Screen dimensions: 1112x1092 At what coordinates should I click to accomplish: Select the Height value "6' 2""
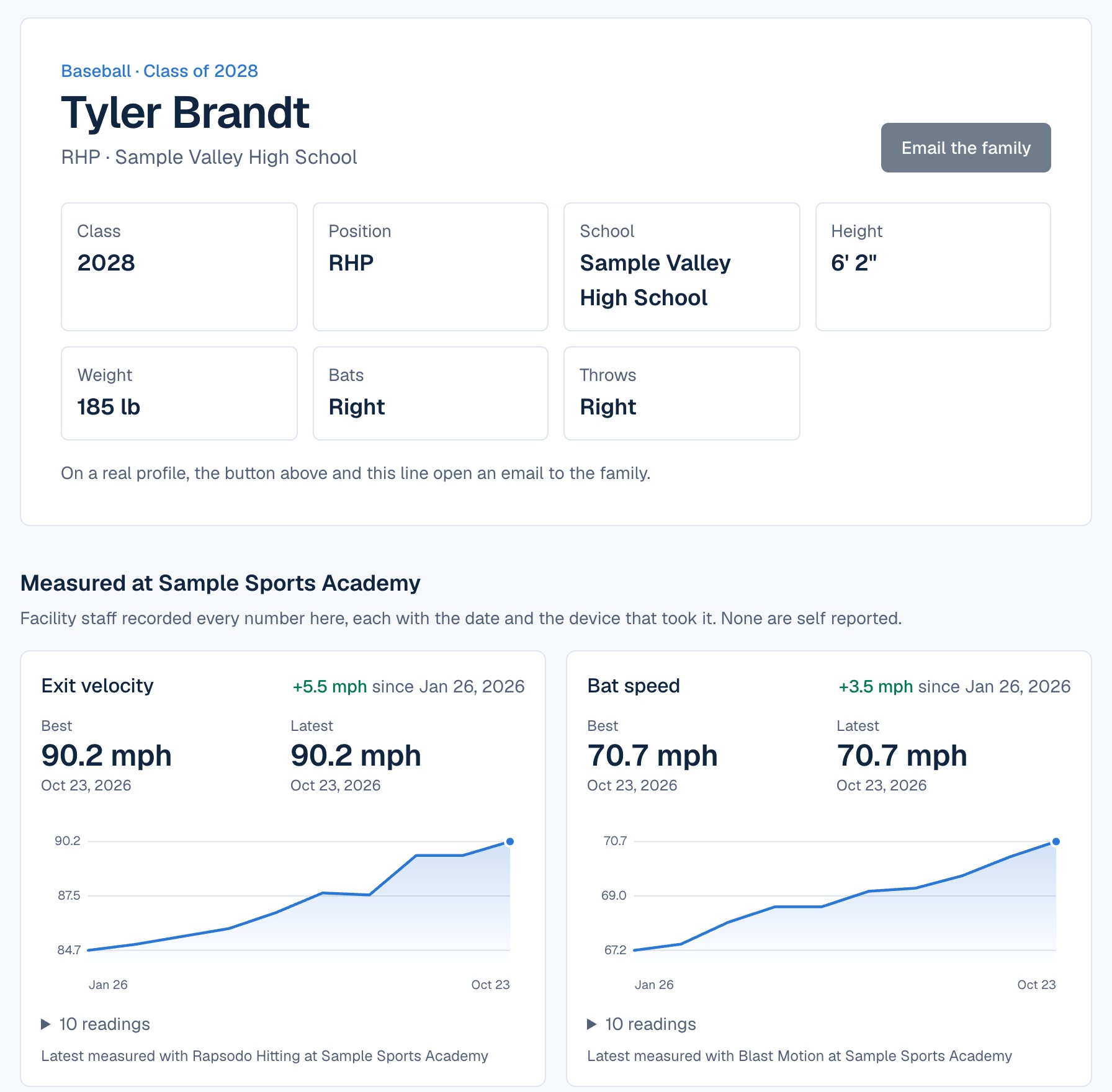(x=854, y=263)
